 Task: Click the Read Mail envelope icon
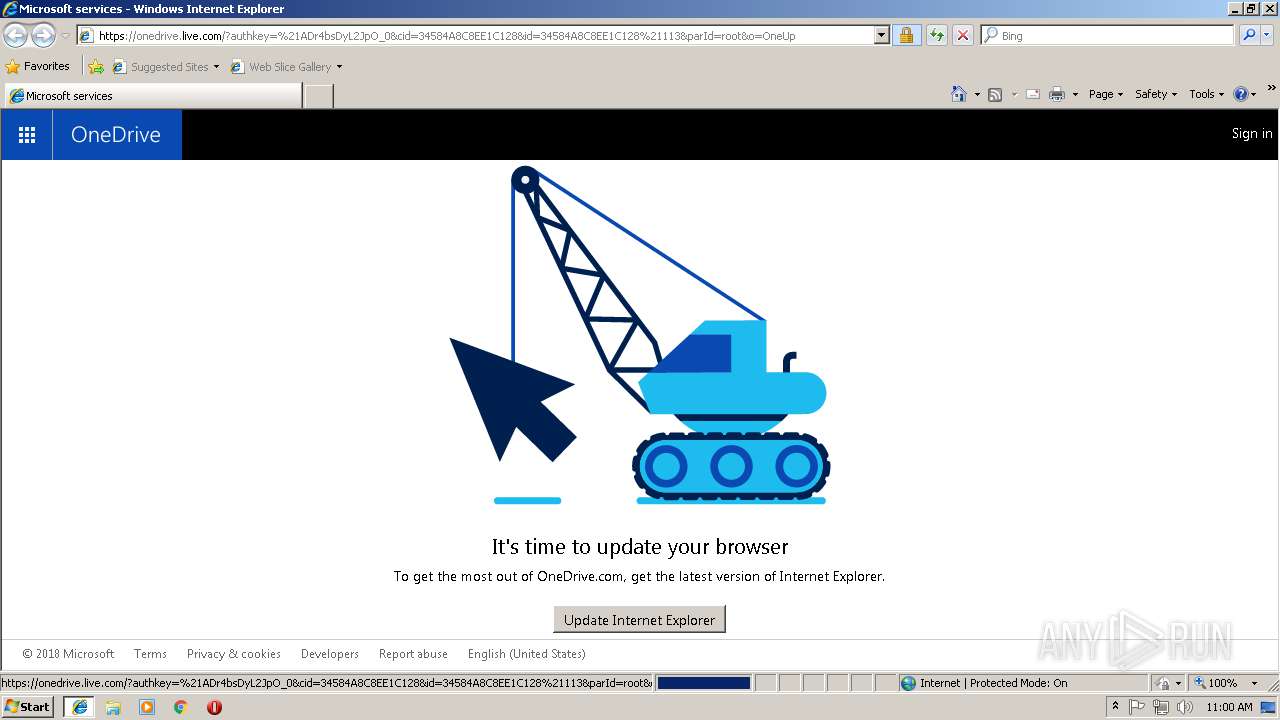tap(1032, 94)
